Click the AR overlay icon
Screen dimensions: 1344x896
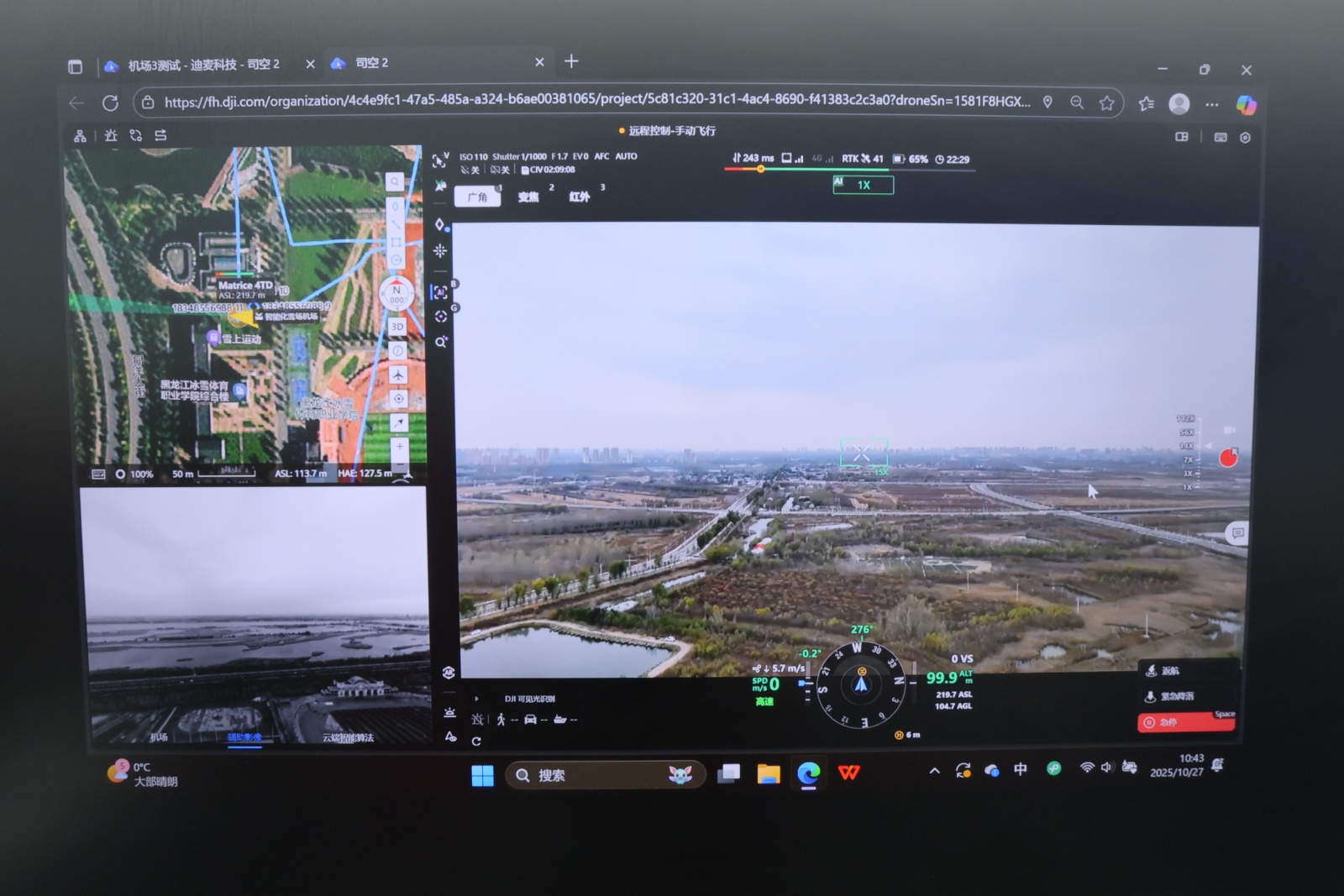click(x=449, y=672)
